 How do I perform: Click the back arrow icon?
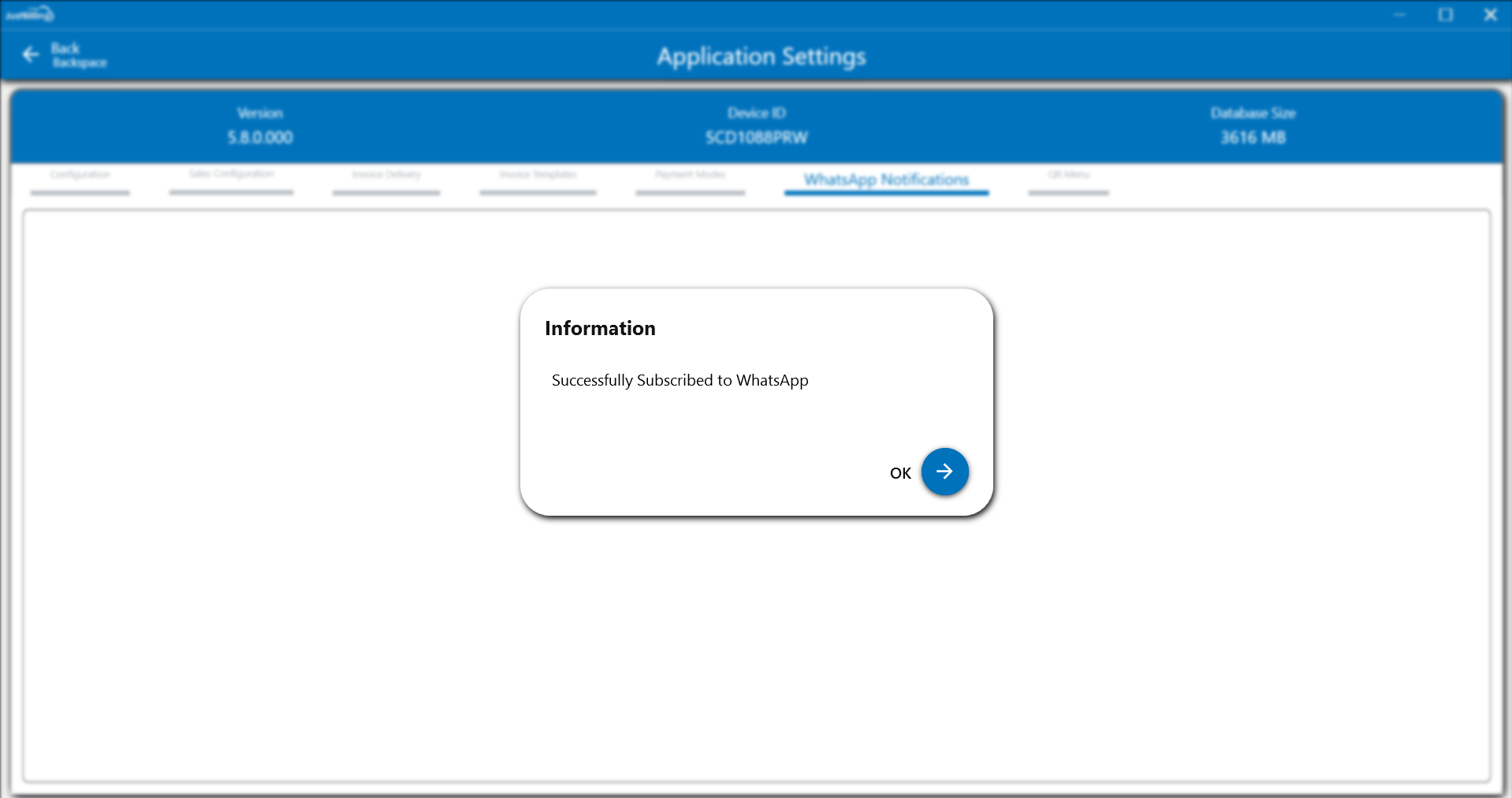coord(31,54)
